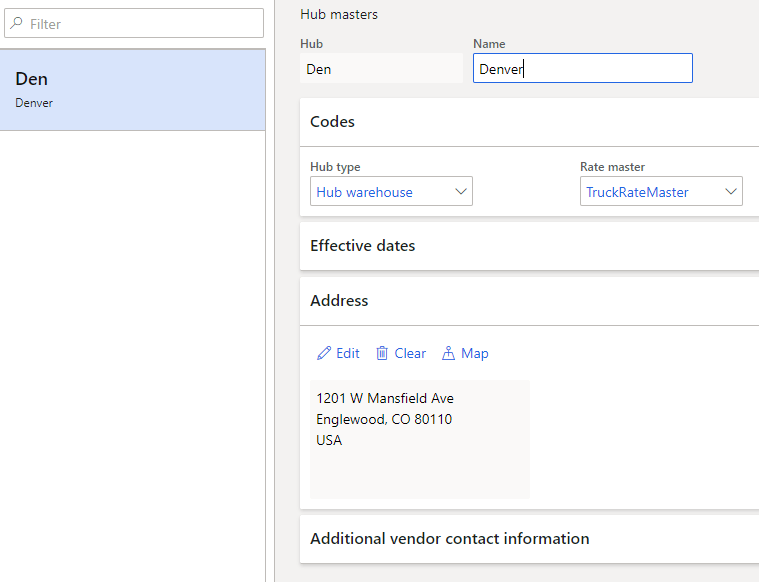The height and width of the screenshot is (582, 759).
Task: Click into the Filter search box
Action: 134,23
